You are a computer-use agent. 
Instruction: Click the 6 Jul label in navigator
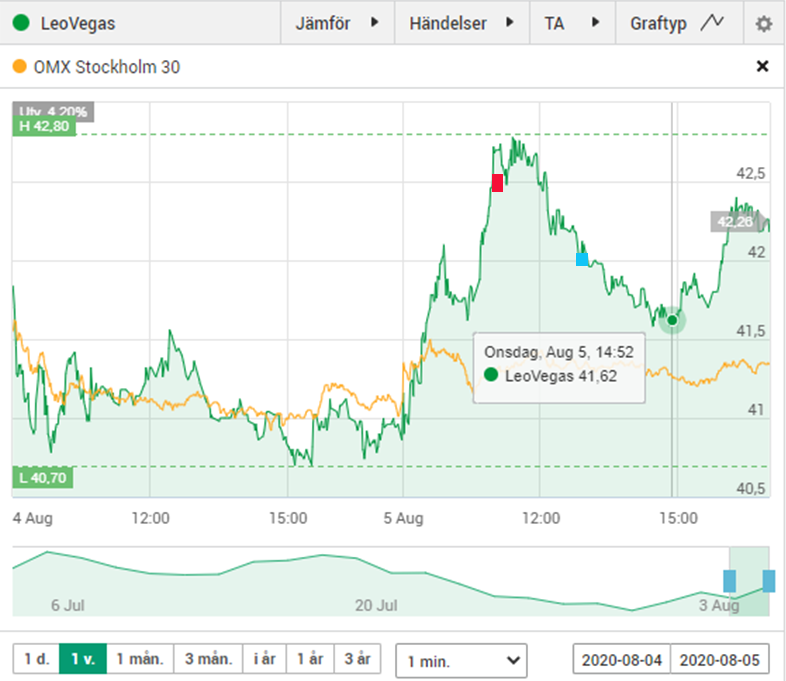coord(68,605)
